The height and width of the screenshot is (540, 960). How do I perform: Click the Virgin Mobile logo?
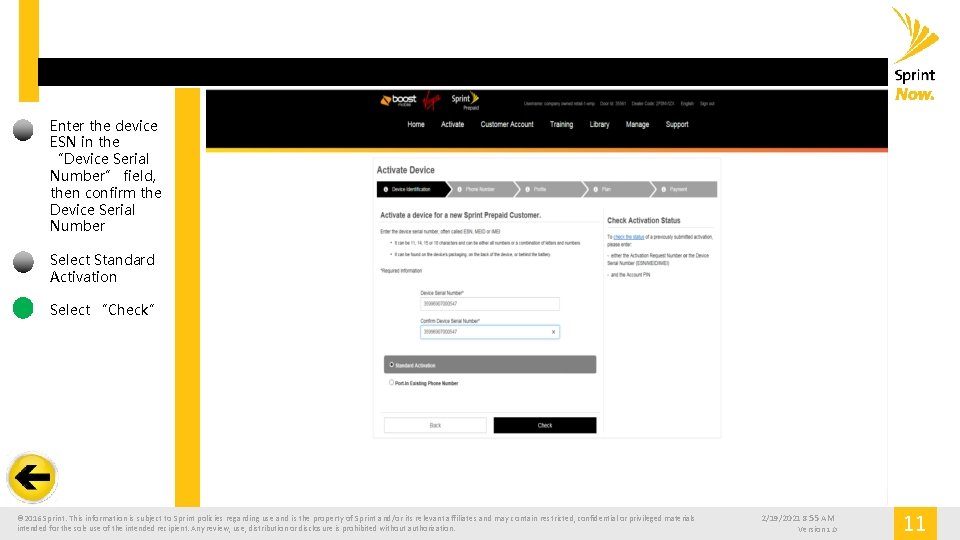tap(432, 100)
